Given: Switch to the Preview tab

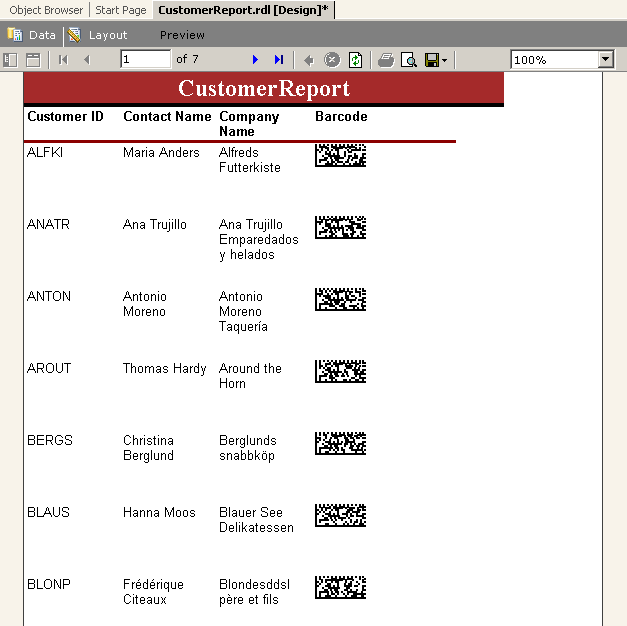Looking at the screenshot, I should pos(182,35).
